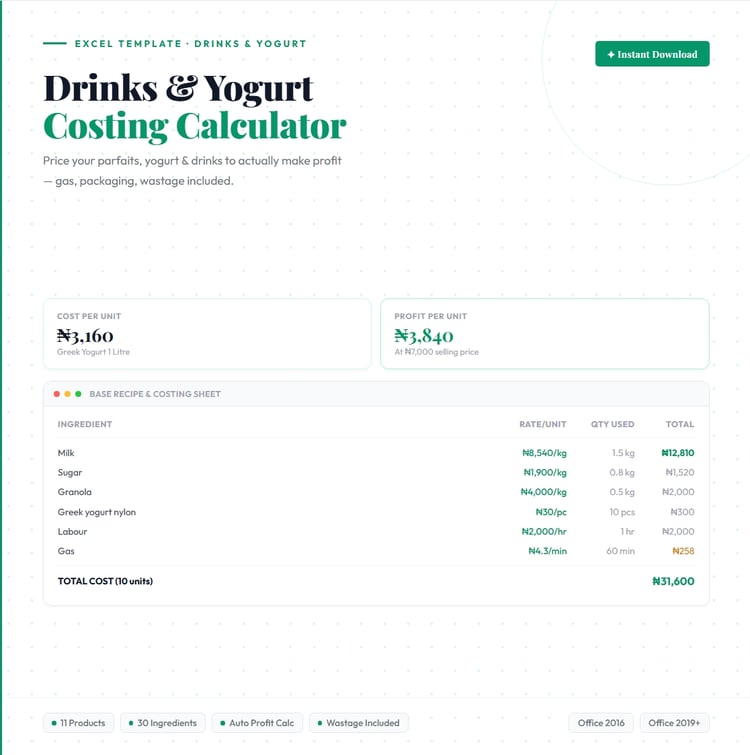Click the Ingredient column header
This screenshot has height=755, width=750.
tap(85, 424)
